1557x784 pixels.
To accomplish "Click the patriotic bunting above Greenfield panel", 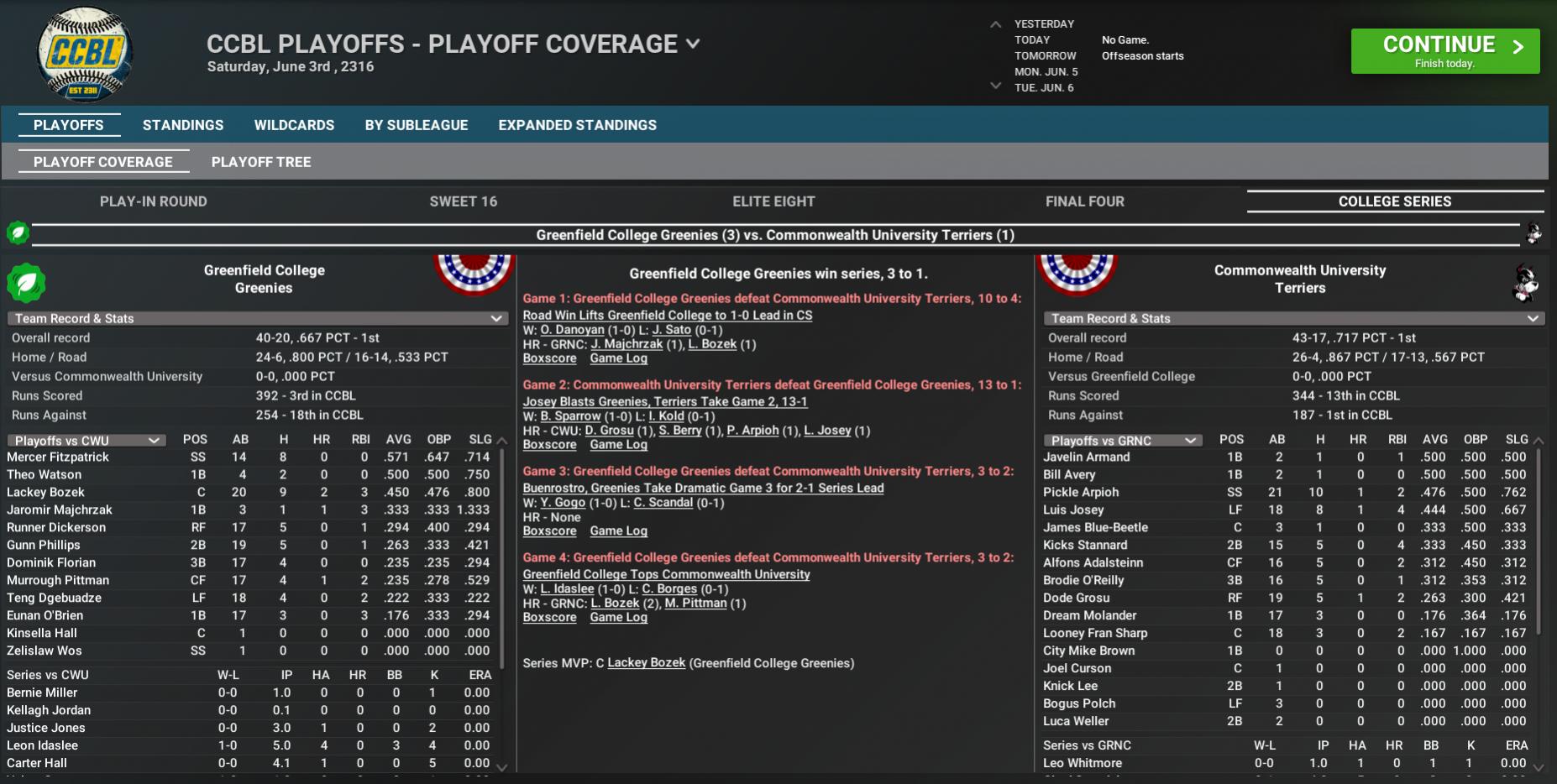I will click(x=473, y=273).
